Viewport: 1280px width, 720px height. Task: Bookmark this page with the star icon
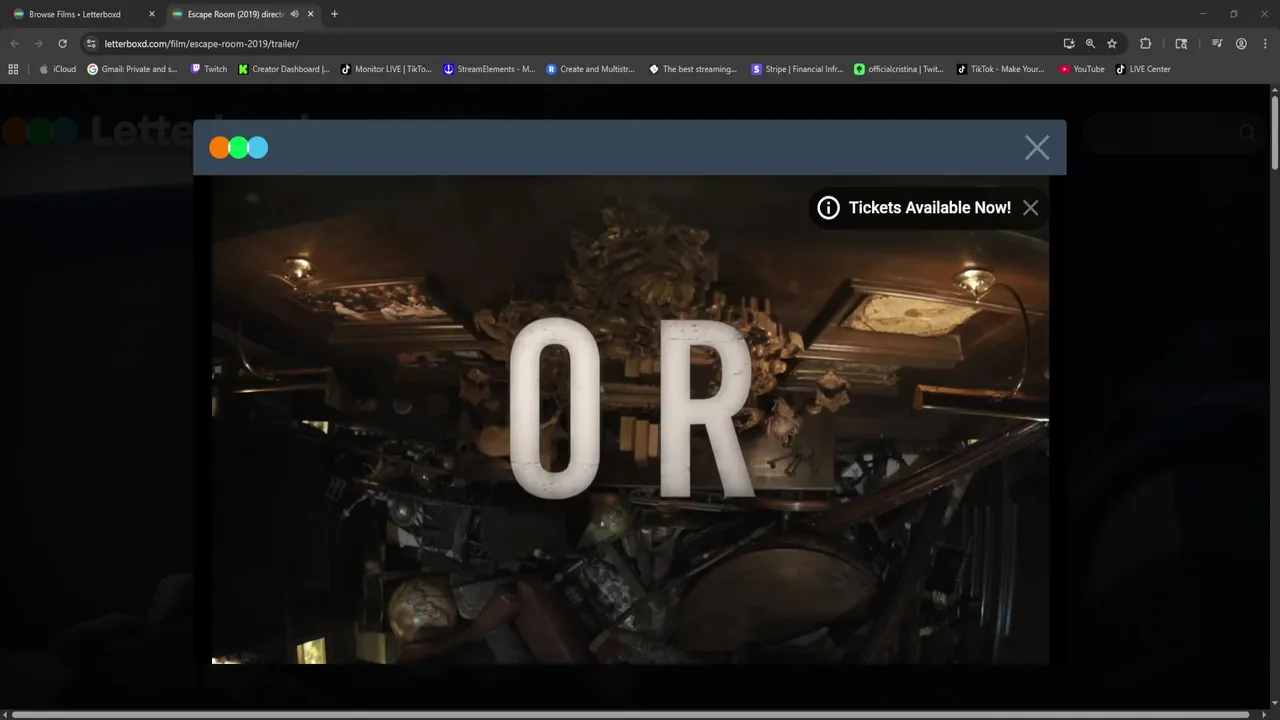tap(1112, 44)
